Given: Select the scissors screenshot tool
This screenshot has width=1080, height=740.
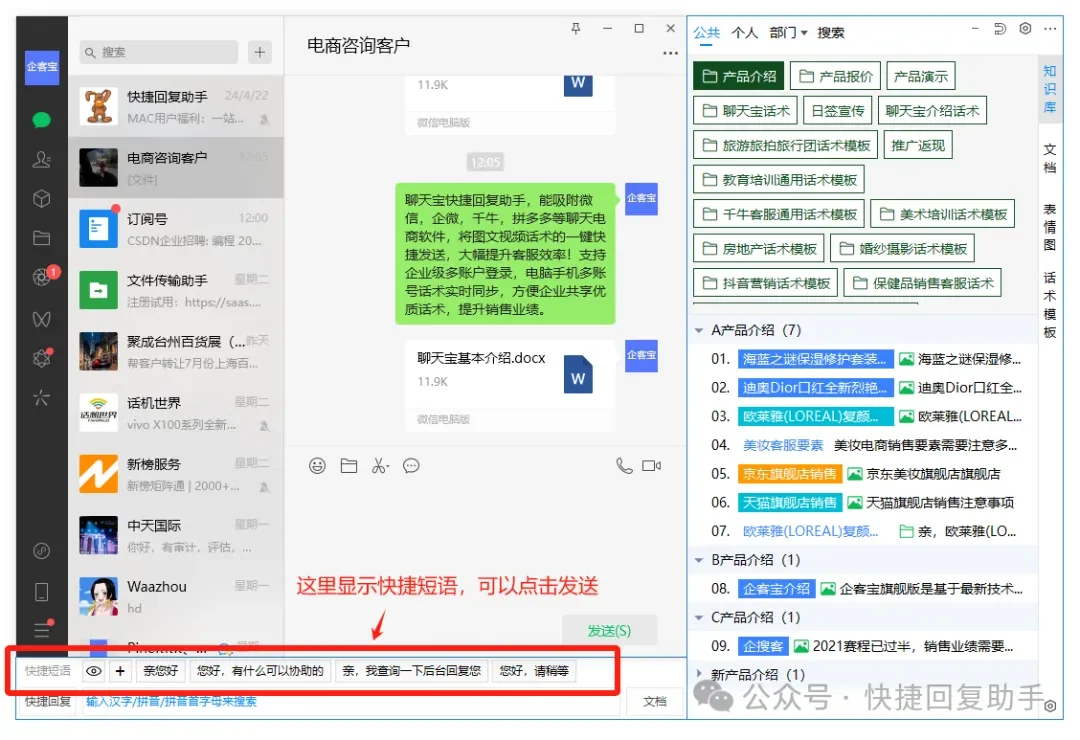Looking at the screenshot, I should pos(380,466).
